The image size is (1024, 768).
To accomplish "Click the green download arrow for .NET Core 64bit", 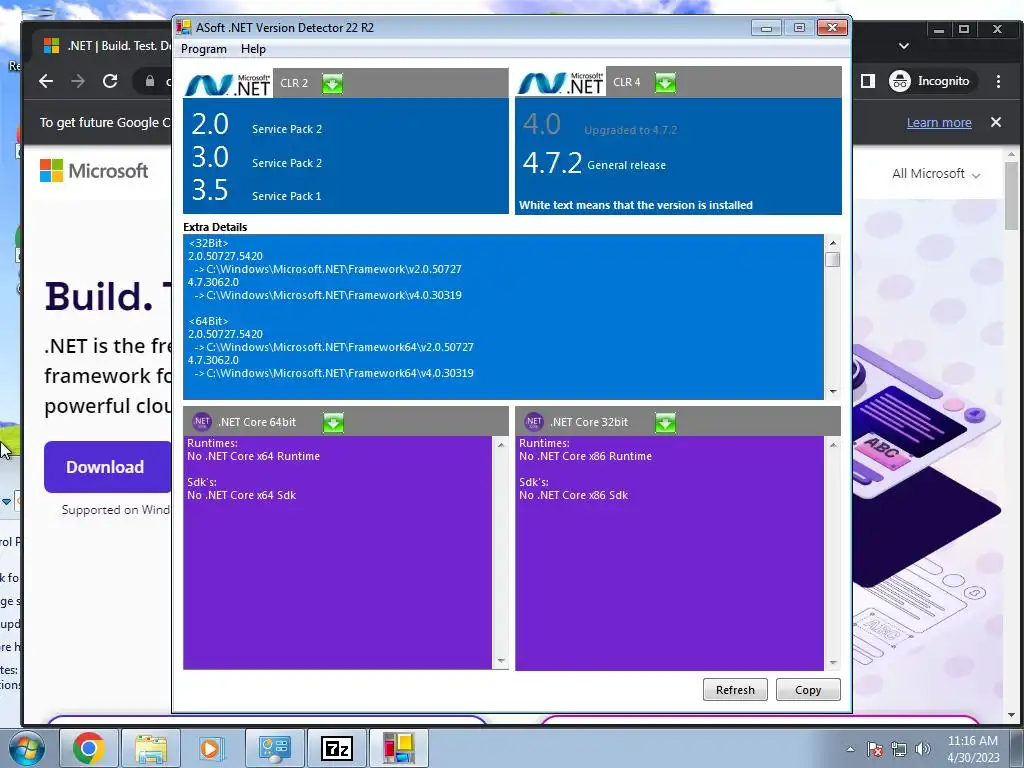I will pos(333,423).
